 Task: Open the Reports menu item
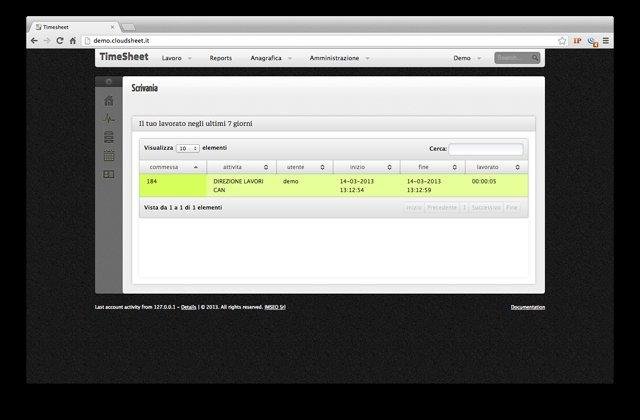[x=220, y=58]
